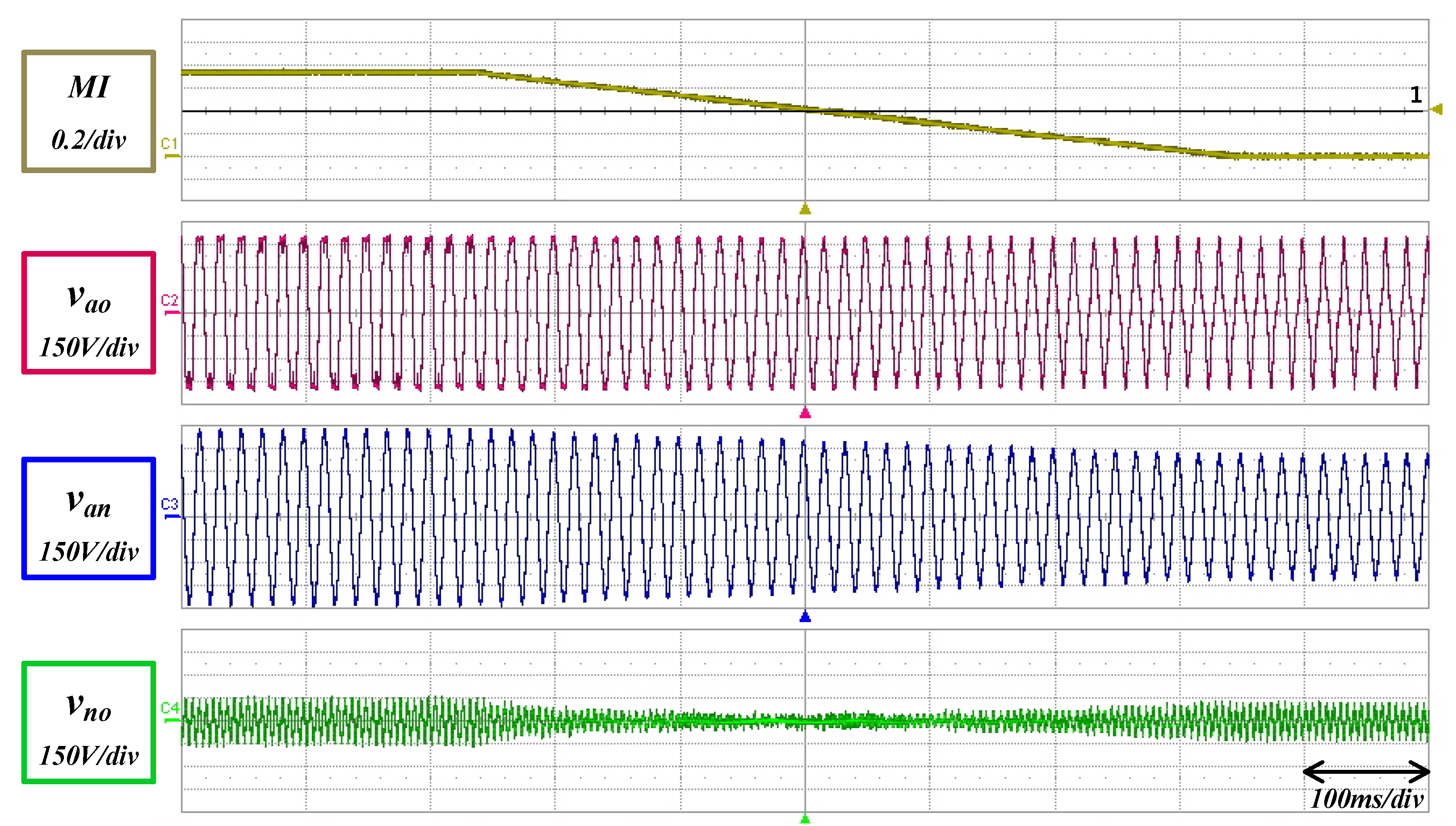Click the pink trigger triangle below vao plot

click(805, 413)
